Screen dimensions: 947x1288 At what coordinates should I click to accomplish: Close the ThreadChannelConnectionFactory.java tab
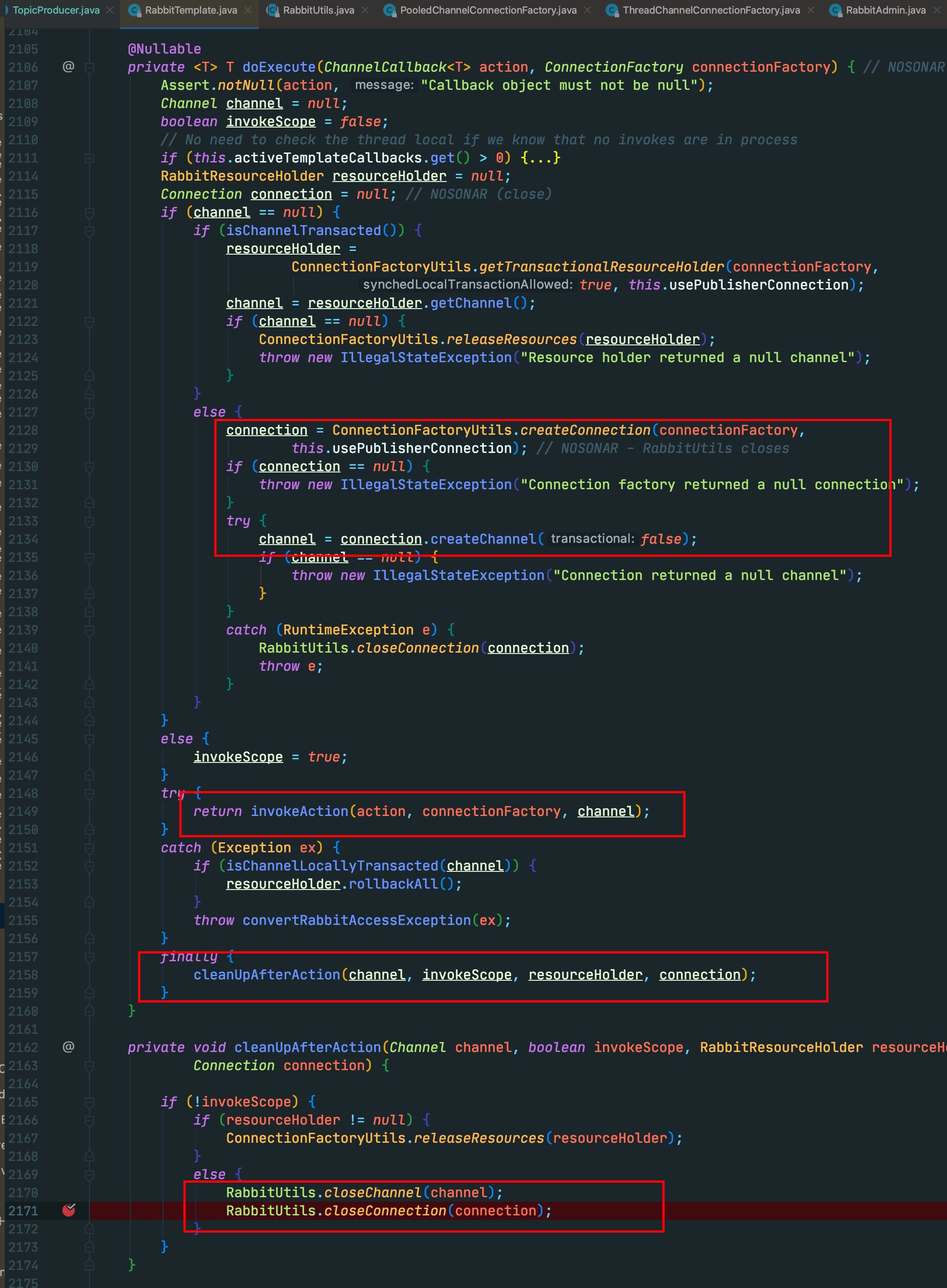coord(810,10)
